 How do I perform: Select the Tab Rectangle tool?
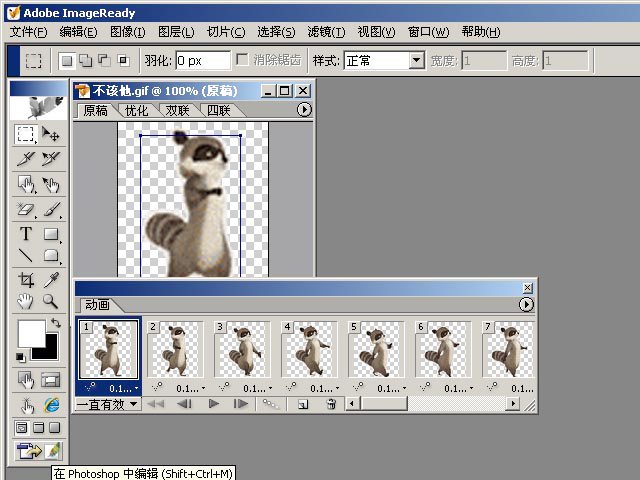click(51, 255)
